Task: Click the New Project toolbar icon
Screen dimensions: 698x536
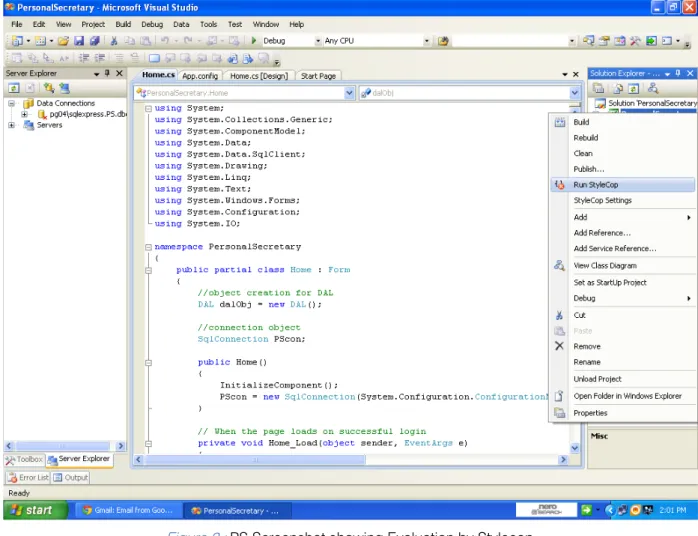Action: coord(16,41)
